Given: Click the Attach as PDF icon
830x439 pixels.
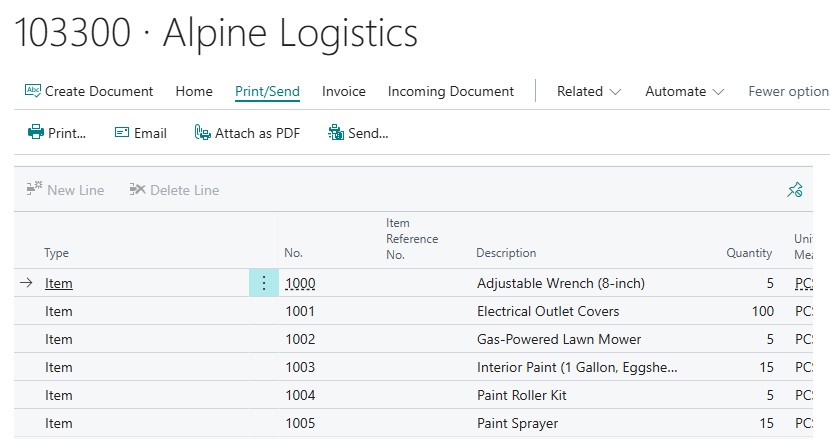Looking at the screenshot, I should coord(202,132).
